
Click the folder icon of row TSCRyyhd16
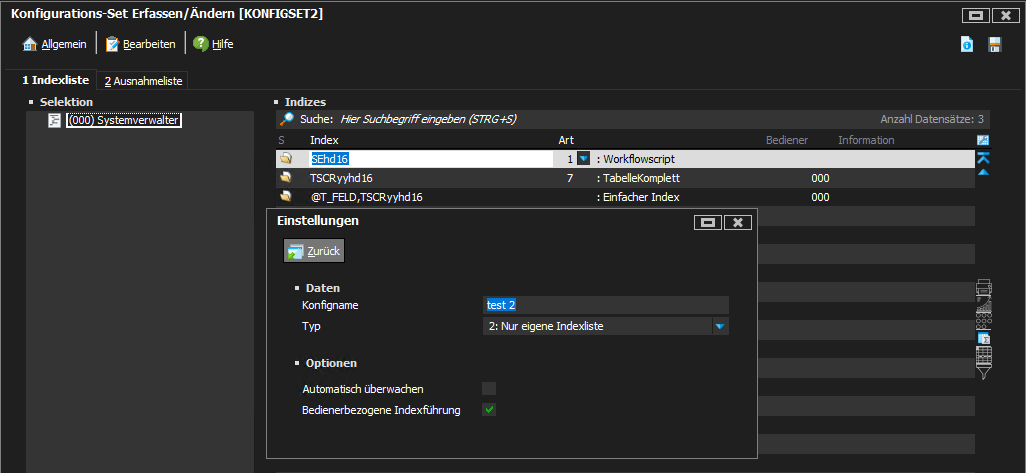[x=285, y=177]
